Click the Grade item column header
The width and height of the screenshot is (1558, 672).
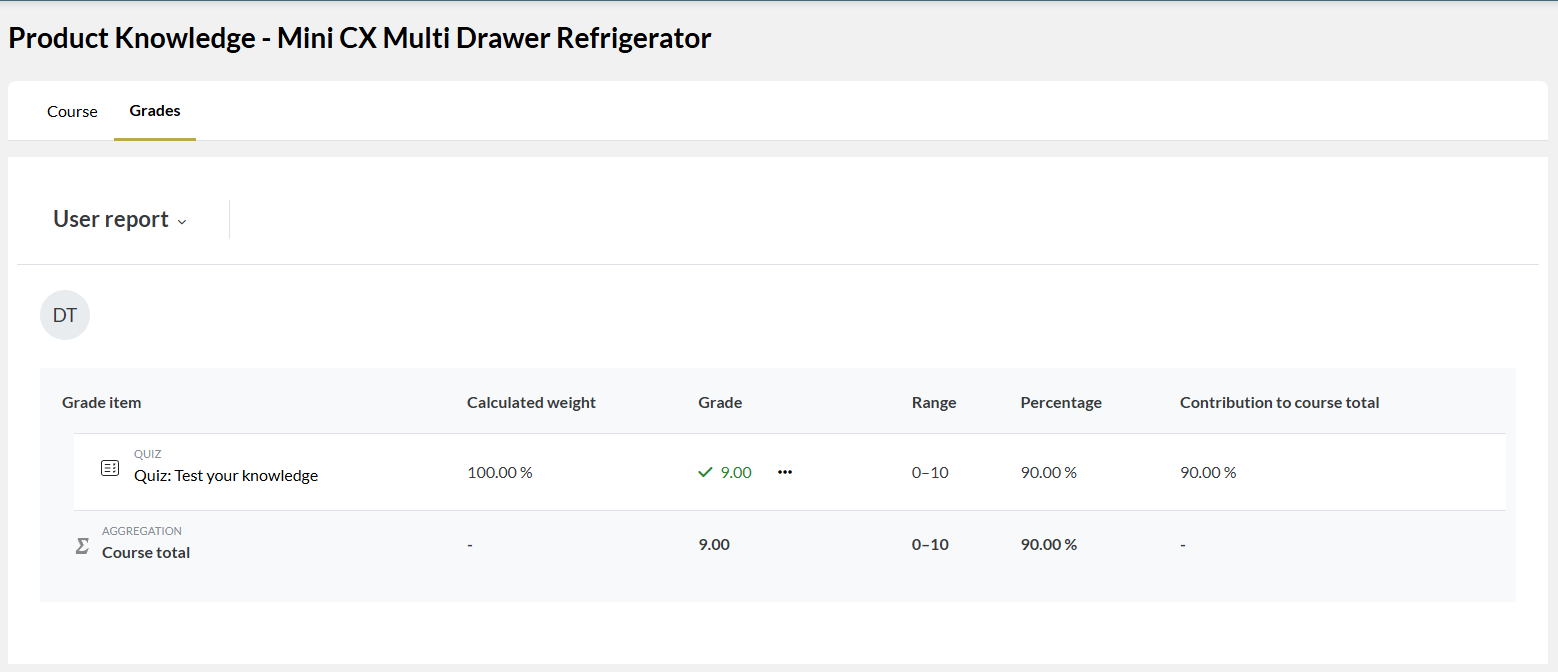point(102,403)
